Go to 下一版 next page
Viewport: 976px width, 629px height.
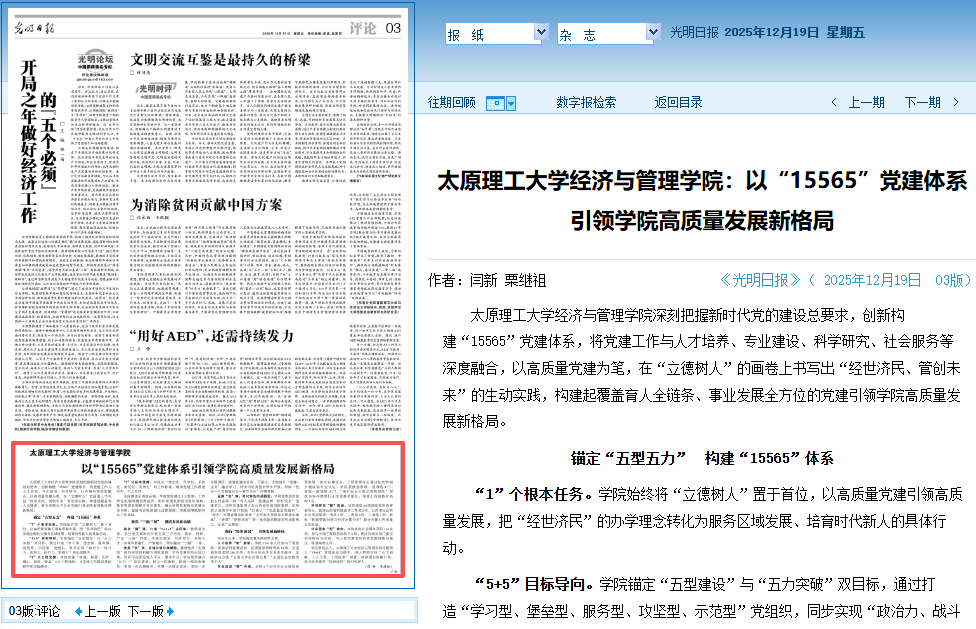coord(146,611)
